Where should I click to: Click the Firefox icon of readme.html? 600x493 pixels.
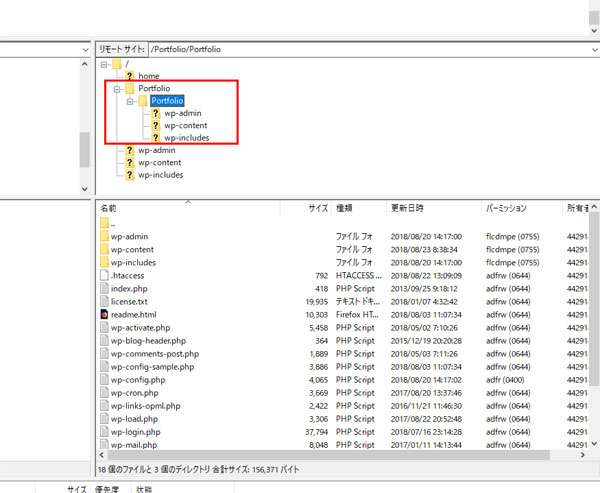[104, 315]
